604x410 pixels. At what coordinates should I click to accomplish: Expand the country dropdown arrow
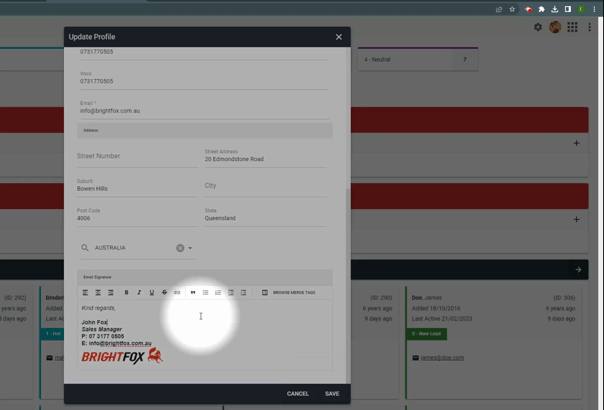click(190, 248)
